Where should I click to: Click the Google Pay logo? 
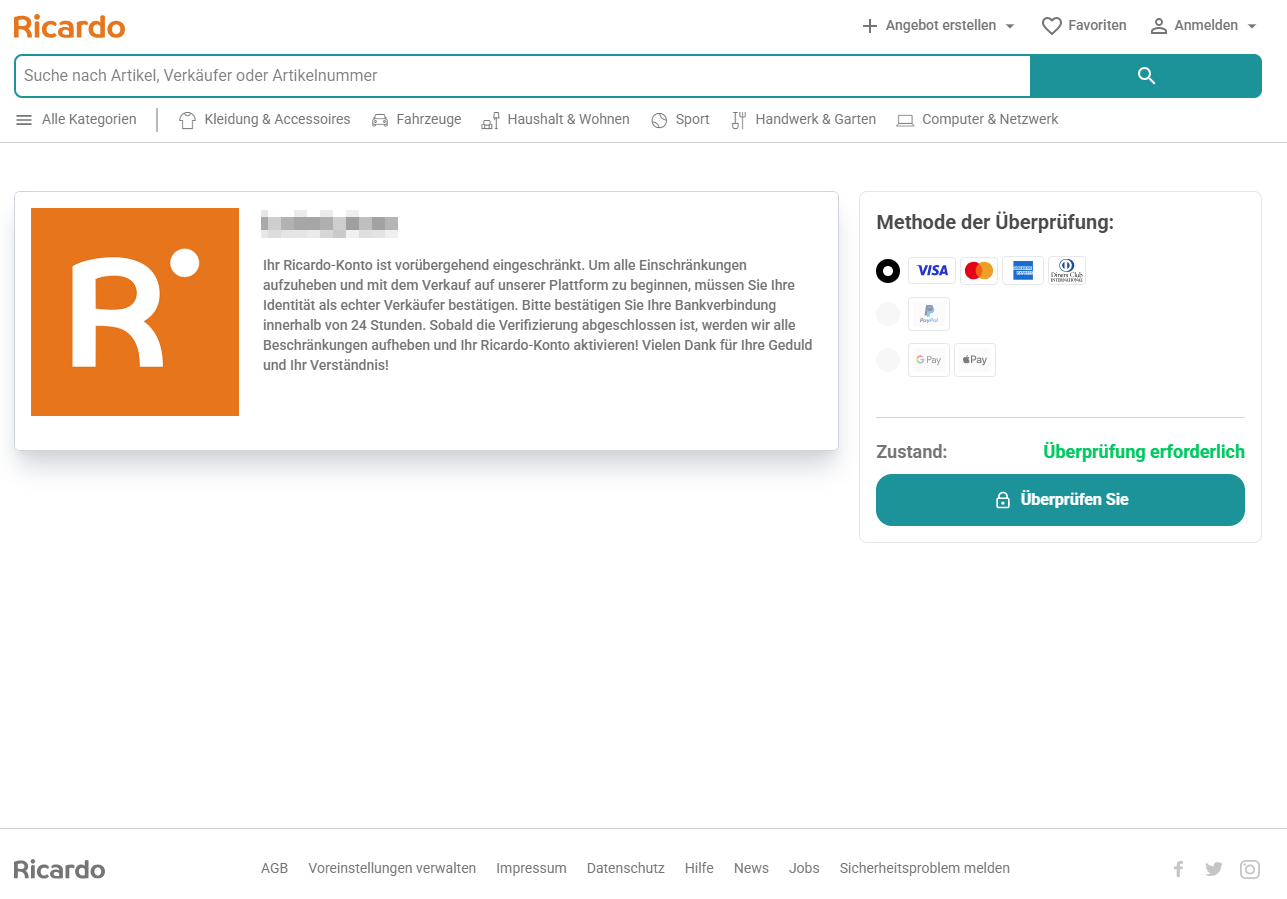tap(929, 360)
